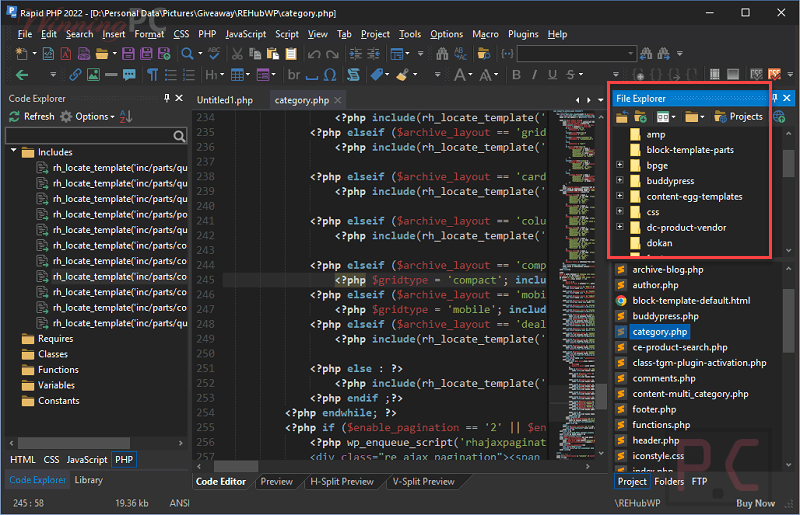
Task: Expand the buddypress folder
Action: click(619, 180)
